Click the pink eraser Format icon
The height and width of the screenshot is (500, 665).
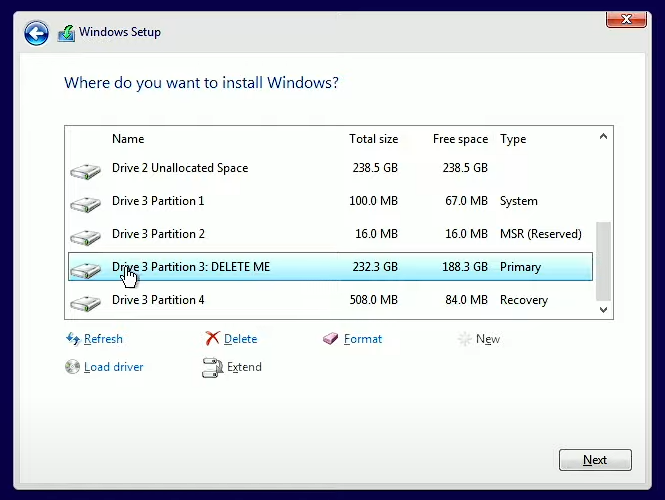(330, 338)
